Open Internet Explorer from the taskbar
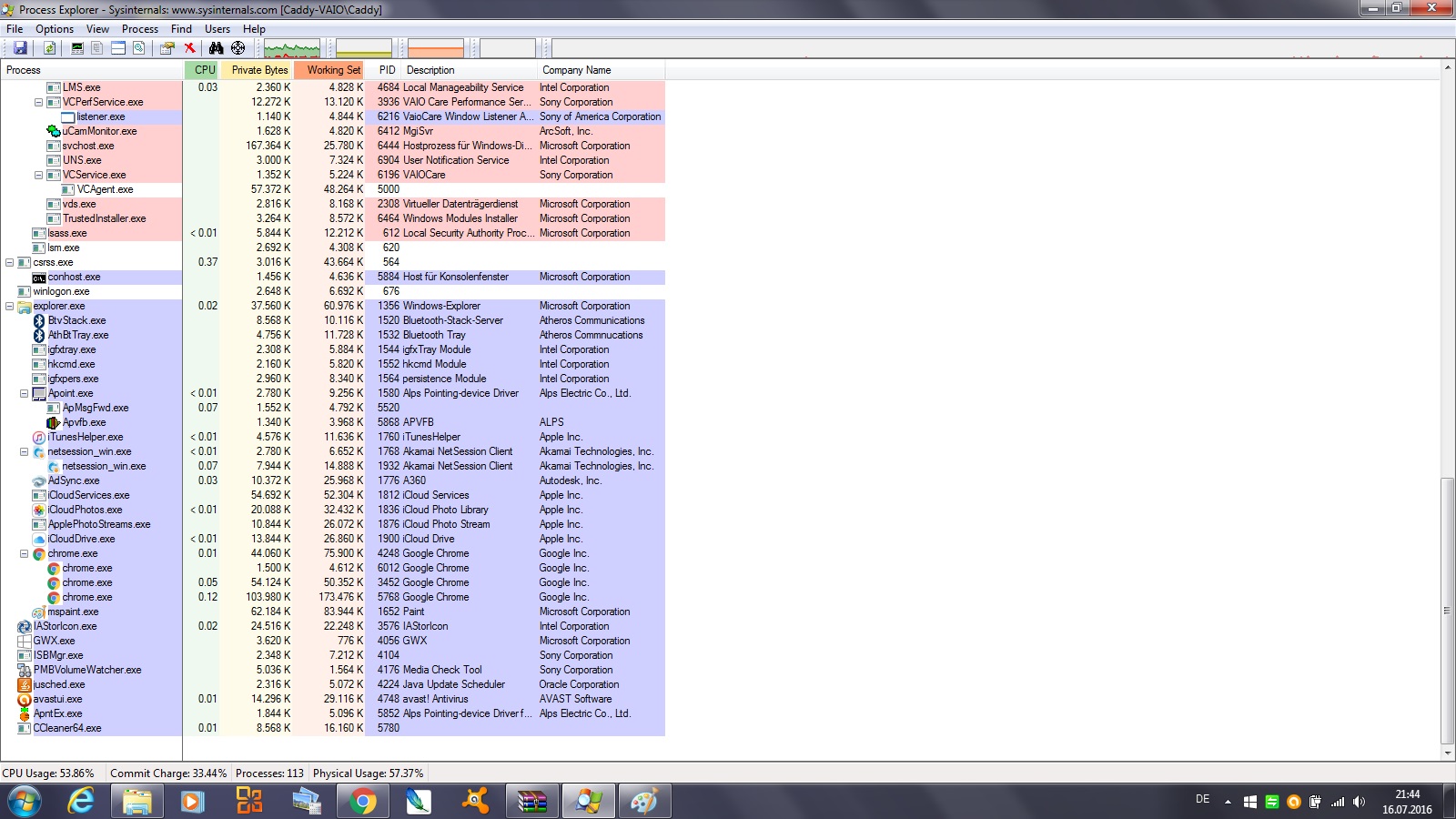Screen dimensions: 1456x819 81,802
